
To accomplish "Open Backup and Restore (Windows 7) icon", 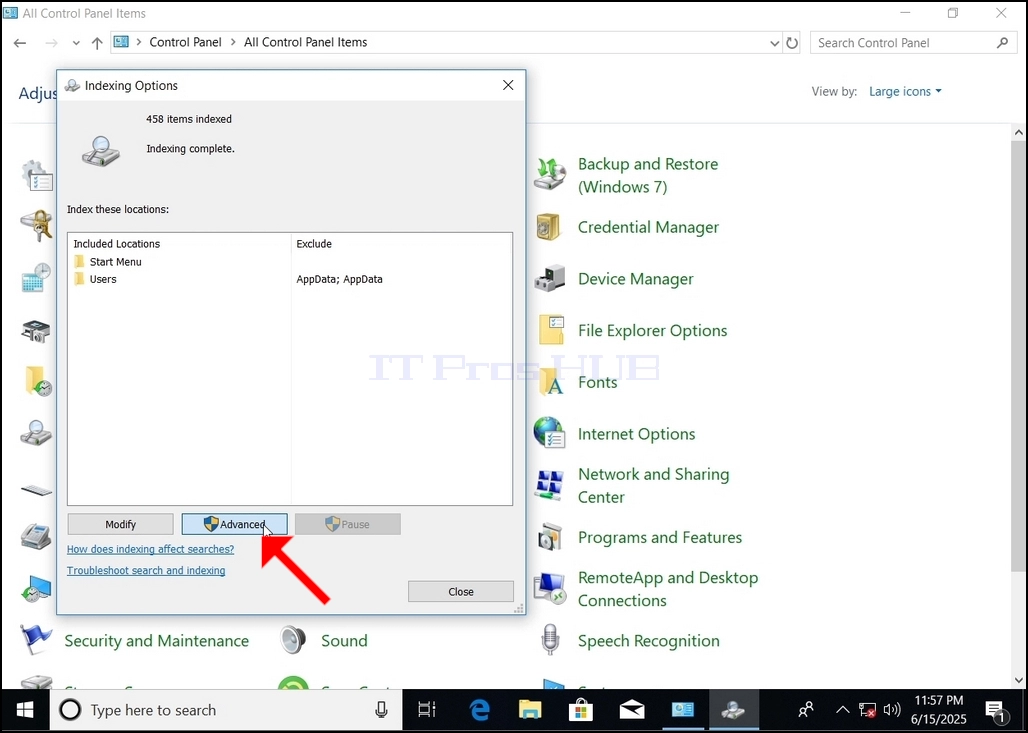I will pos(549,174).
